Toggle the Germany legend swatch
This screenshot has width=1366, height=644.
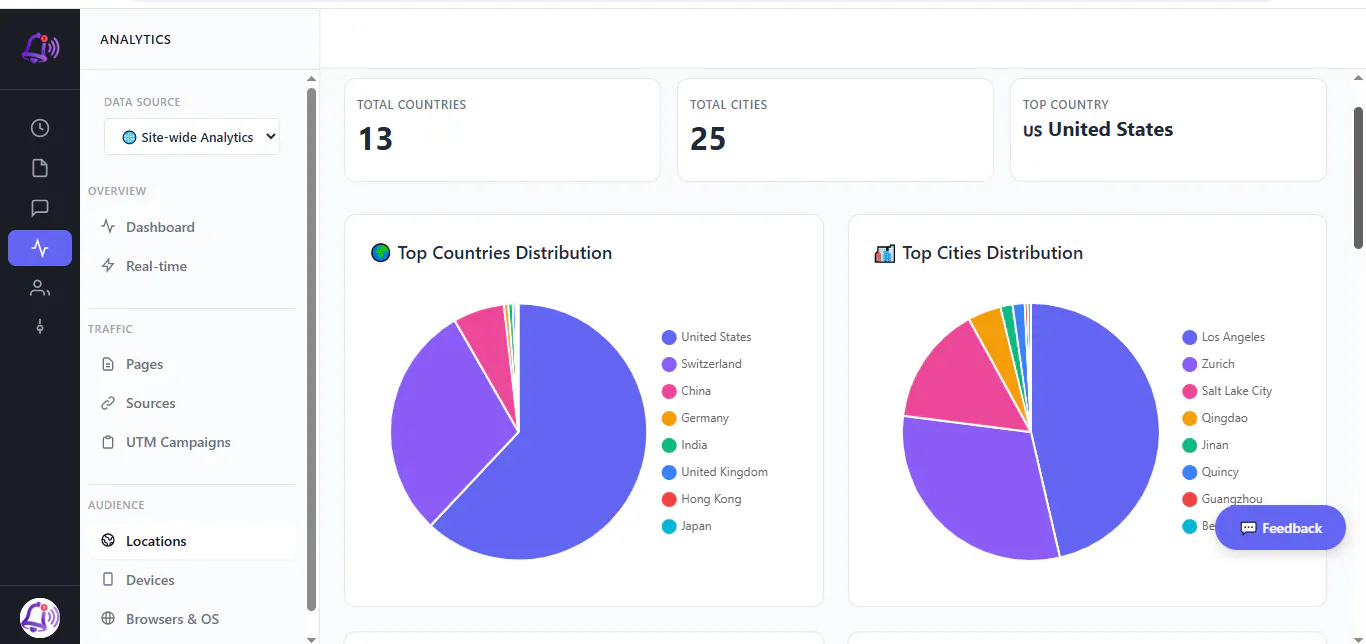pos(669,418)
